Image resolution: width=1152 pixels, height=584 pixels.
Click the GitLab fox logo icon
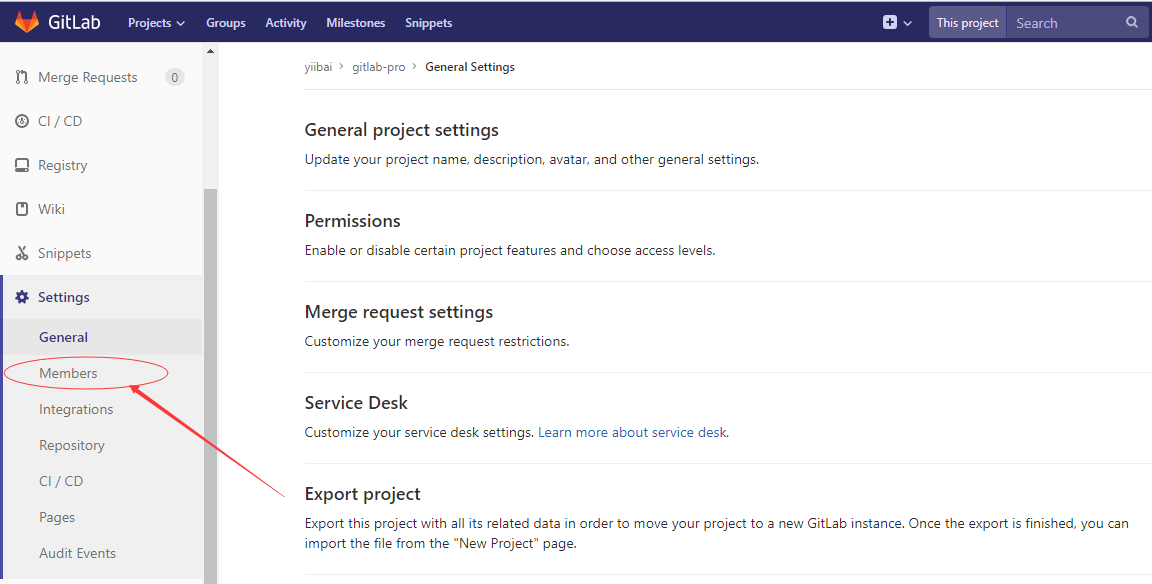tap(27, 22)
